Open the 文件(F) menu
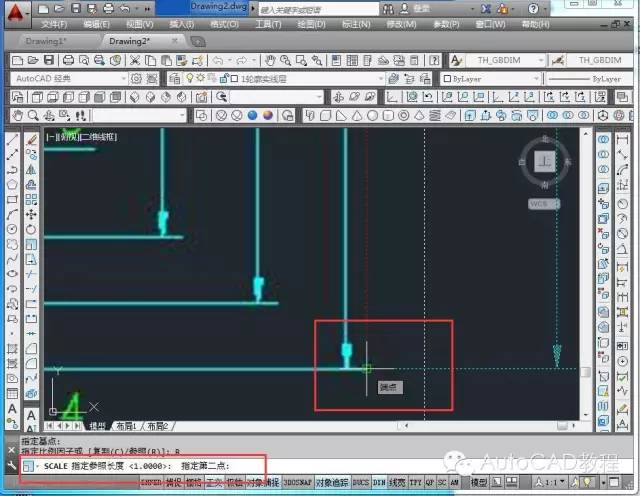 click(54, 24)
